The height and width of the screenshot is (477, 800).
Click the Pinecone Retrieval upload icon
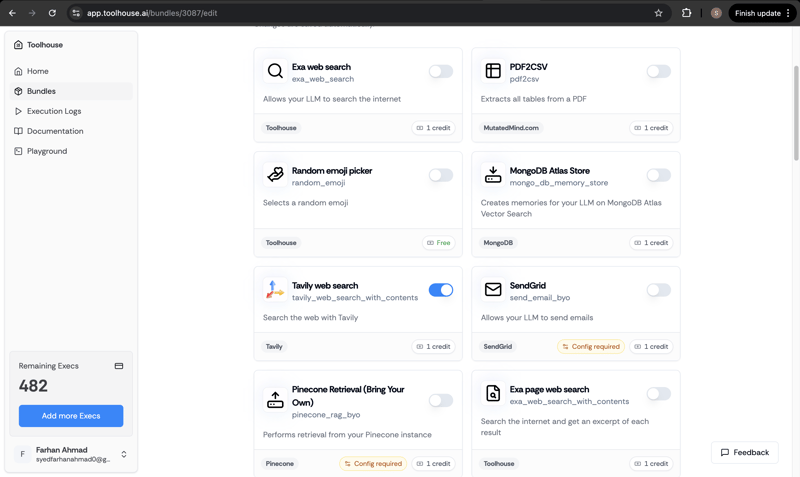(x=275, y=400)
